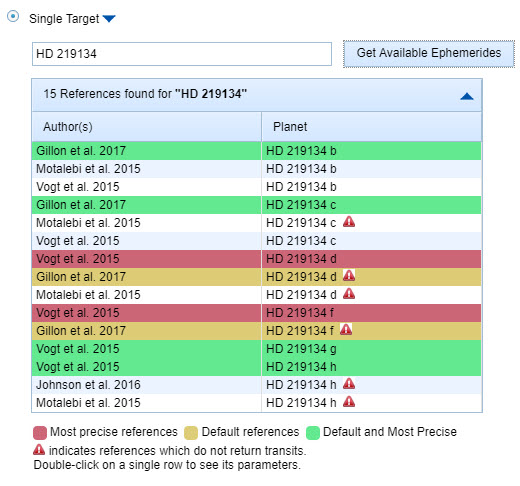Viewport: 520px width, 486px height.
Task: Click the red Most precise references swatch
Action: coord(40,433)
